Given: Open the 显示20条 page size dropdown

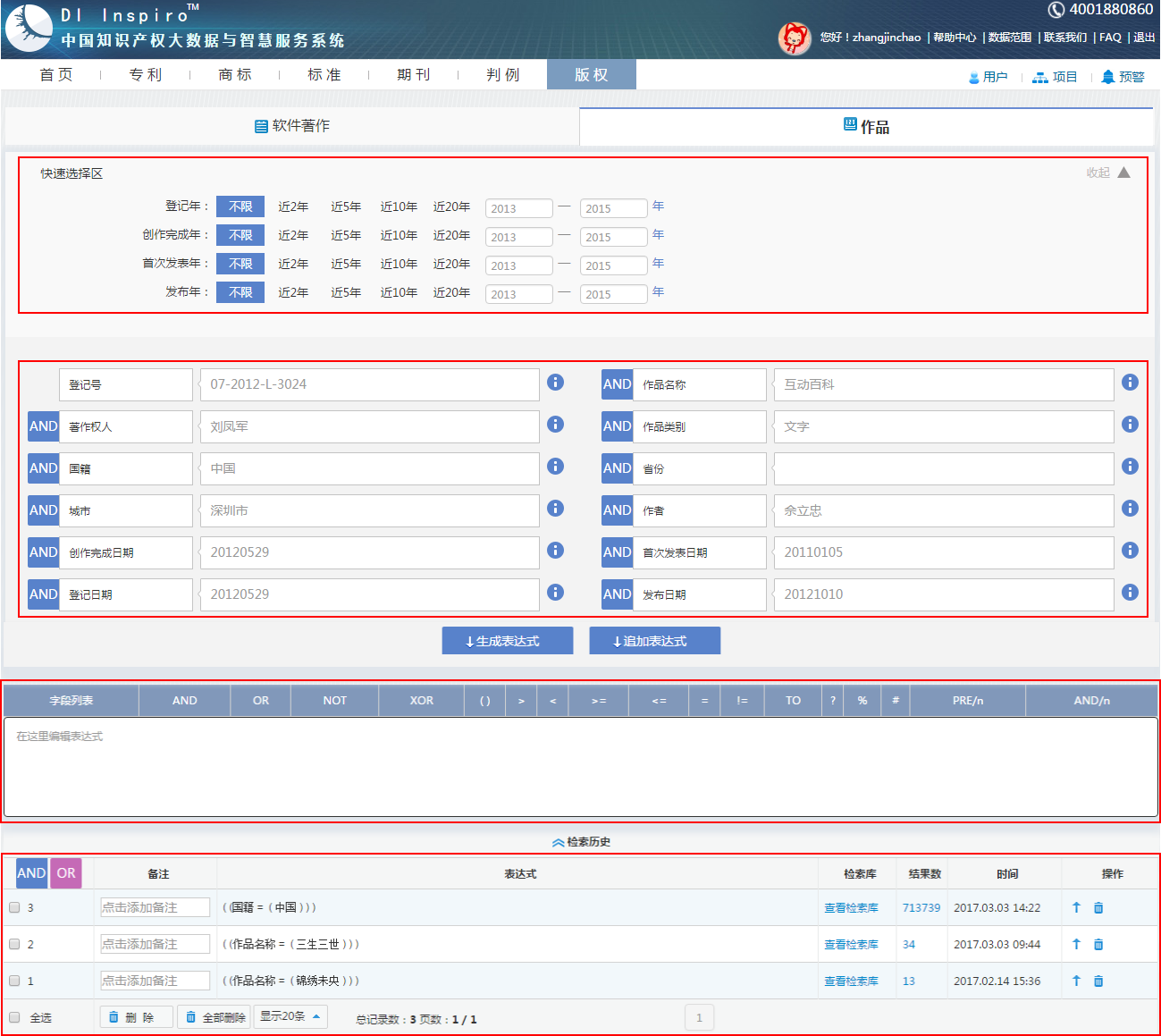Looking at the screenshot, I should pos(290,1016).
